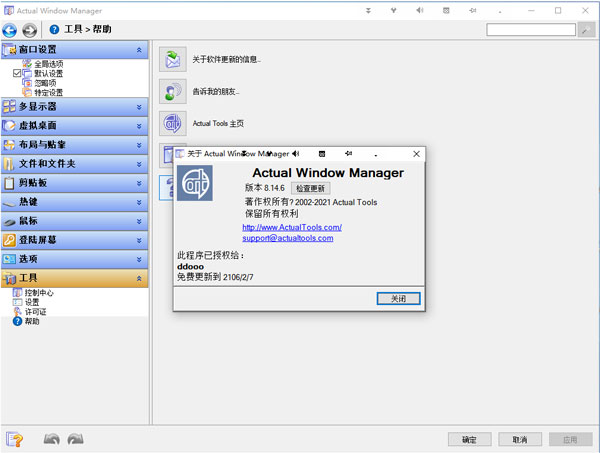Expand the 剪贴板 section chevron

point(139,184)
